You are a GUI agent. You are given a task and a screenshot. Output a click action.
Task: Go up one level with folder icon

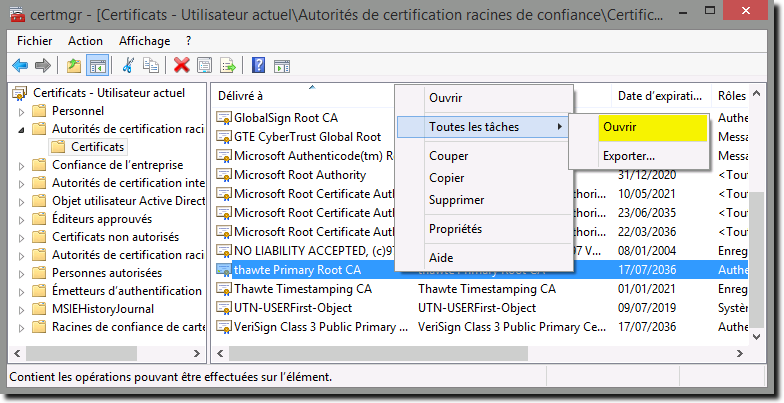coord(74,66)
